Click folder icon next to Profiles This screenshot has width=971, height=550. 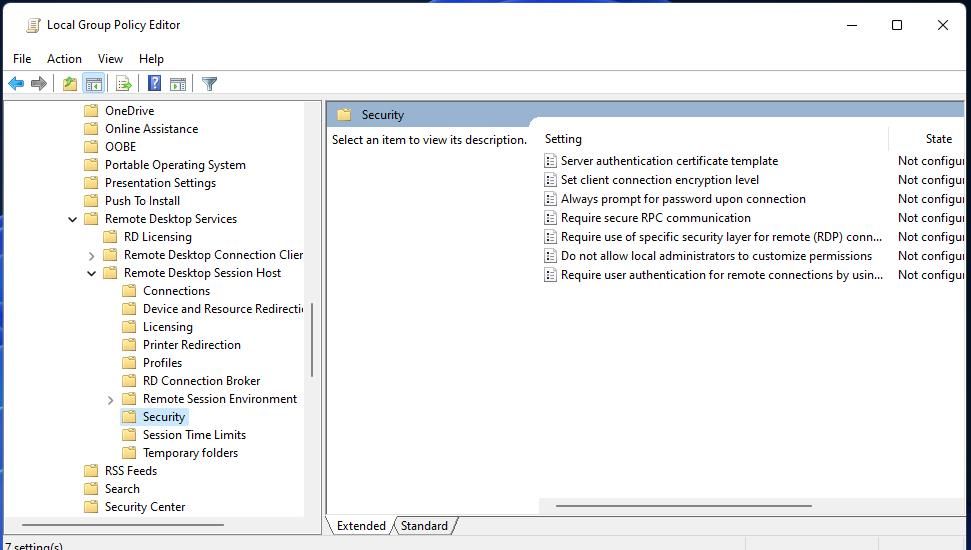[129, 362]
